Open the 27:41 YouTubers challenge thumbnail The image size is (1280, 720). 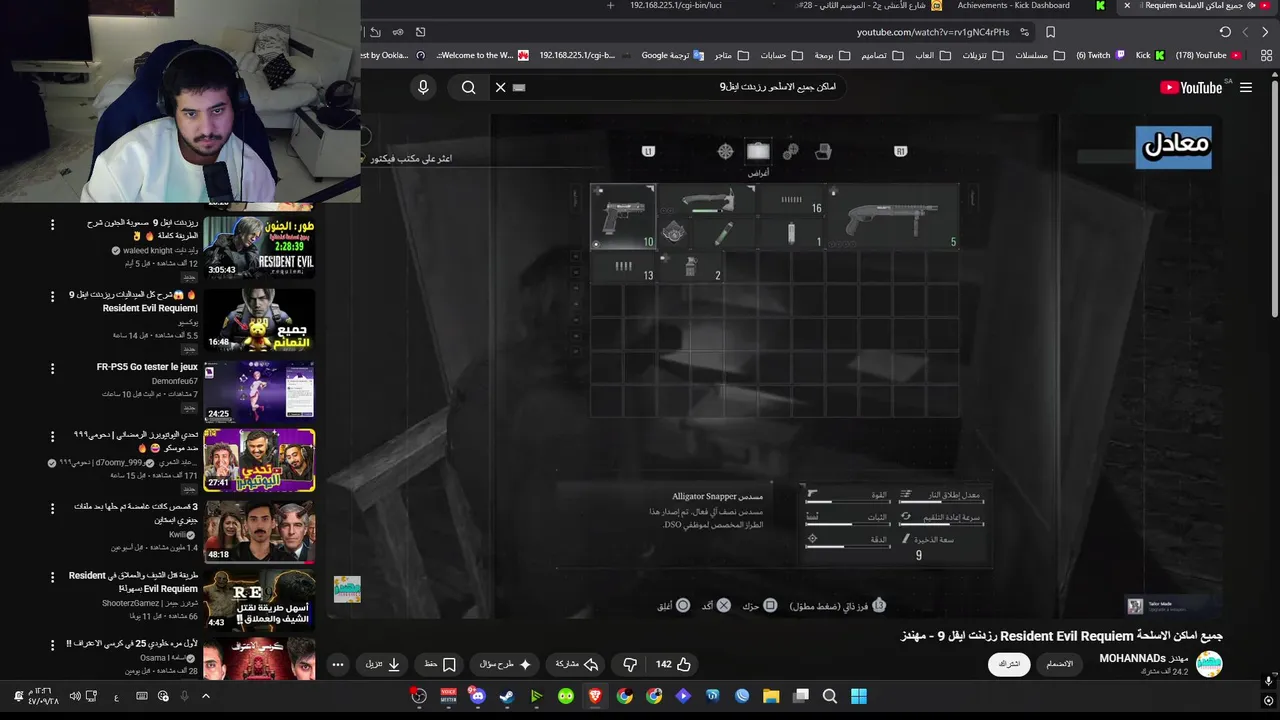coord(259,461)
